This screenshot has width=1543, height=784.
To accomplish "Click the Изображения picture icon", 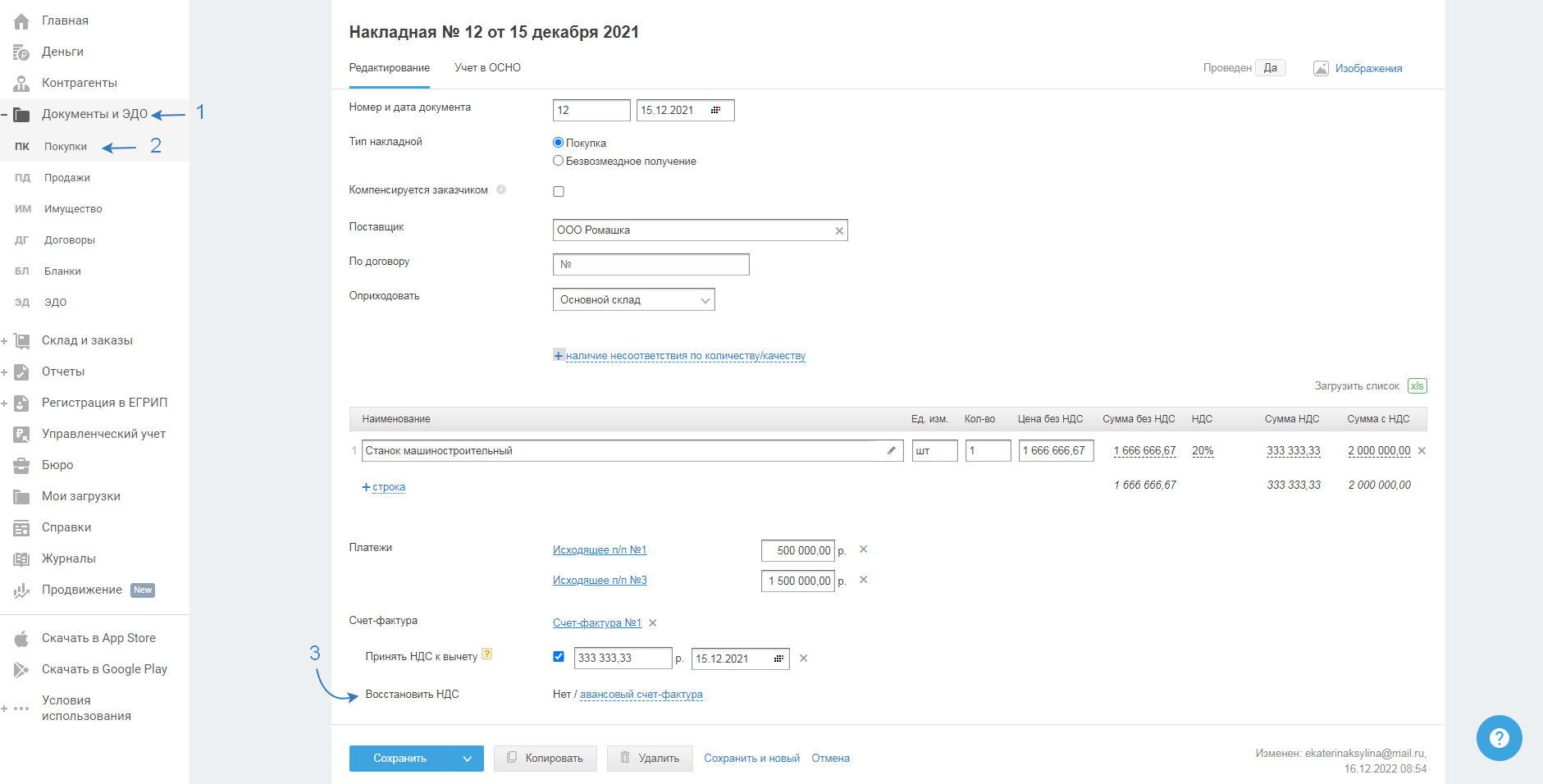I will (1321, 69).
